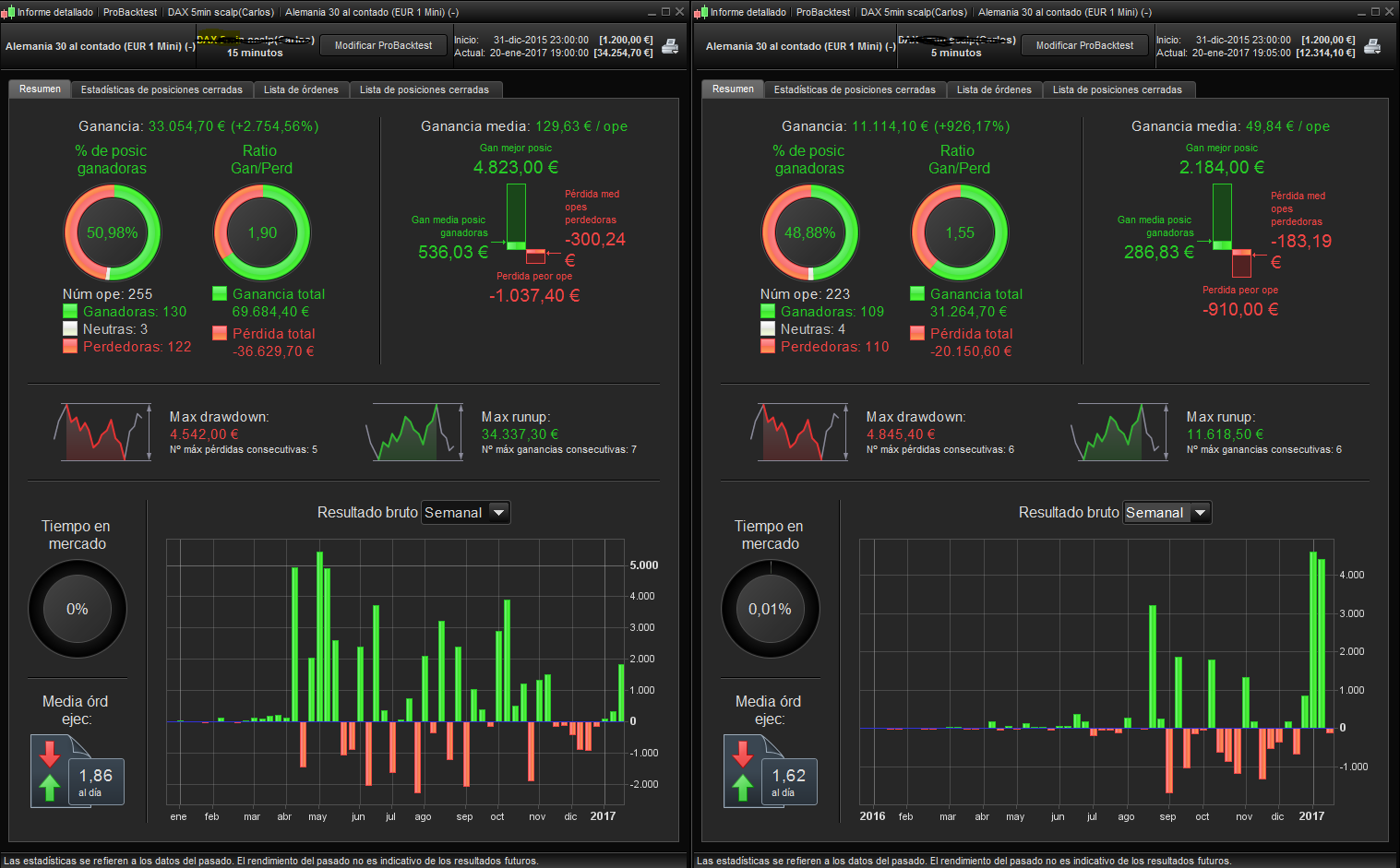
Task: Click the print icon in left report
Action: pyautogui.click(x=670, y=46)
